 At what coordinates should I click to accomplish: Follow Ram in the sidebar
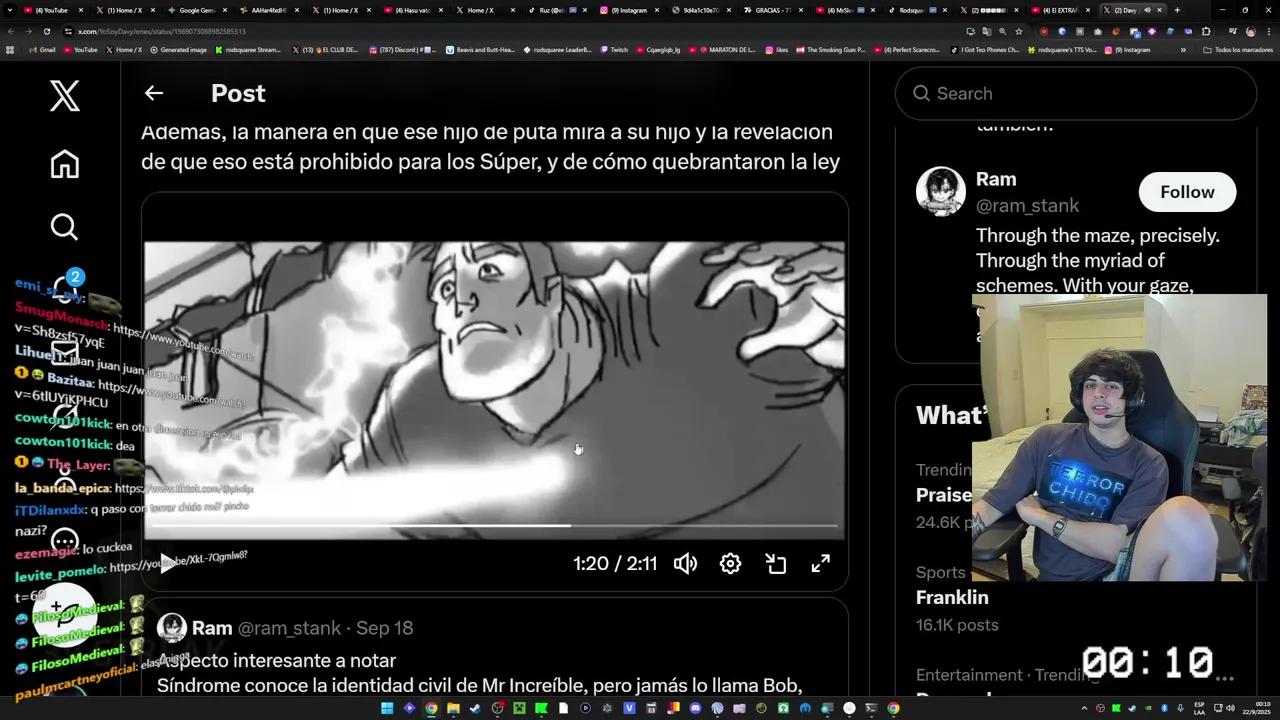pos(1187,192)
